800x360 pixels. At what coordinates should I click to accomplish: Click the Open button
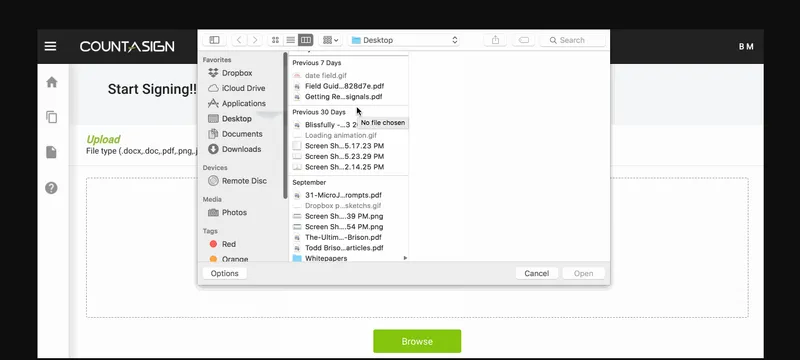point(583,273)
